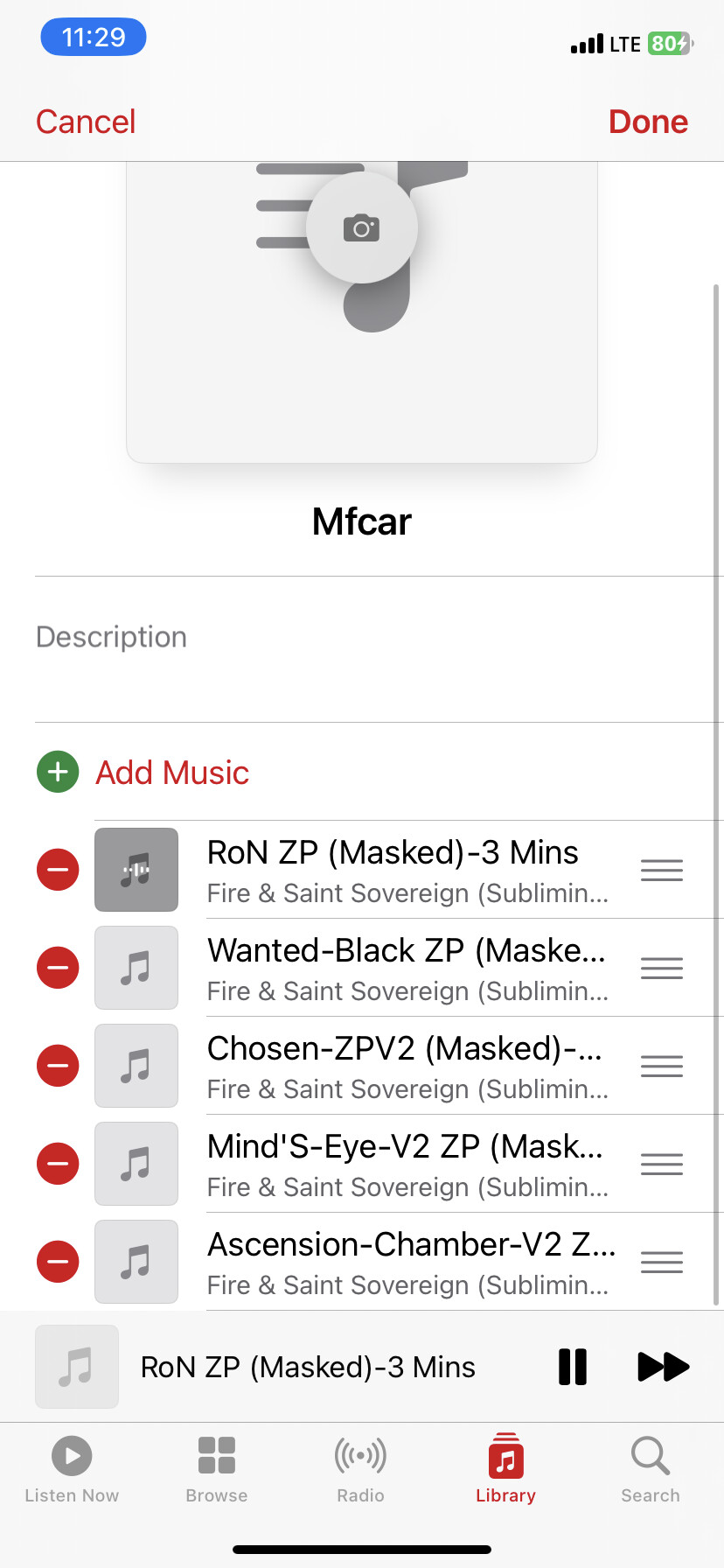The height and width of the screenshot is (1568, 724).
Task: Delete Chosen-ZPV2 (Masked) using red minus icon
Action: (58, 1066)
